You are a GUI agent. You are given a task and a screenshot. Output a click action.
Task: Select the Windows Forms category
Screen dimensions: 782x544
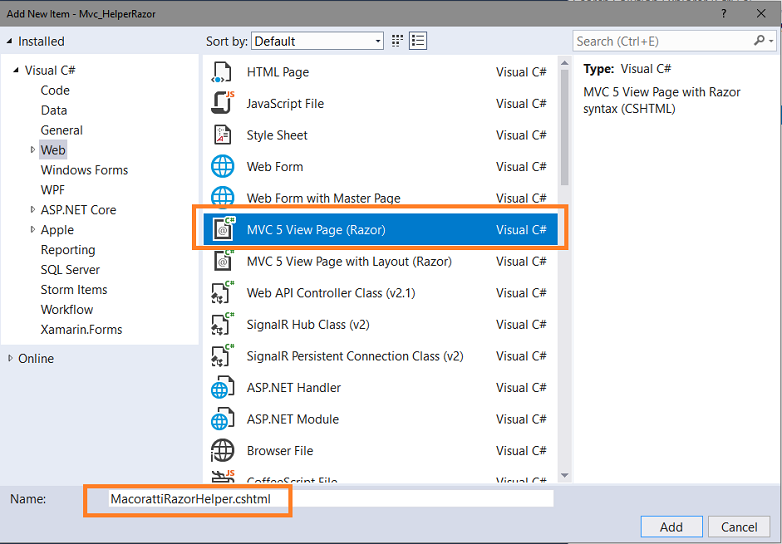(84, 170)
